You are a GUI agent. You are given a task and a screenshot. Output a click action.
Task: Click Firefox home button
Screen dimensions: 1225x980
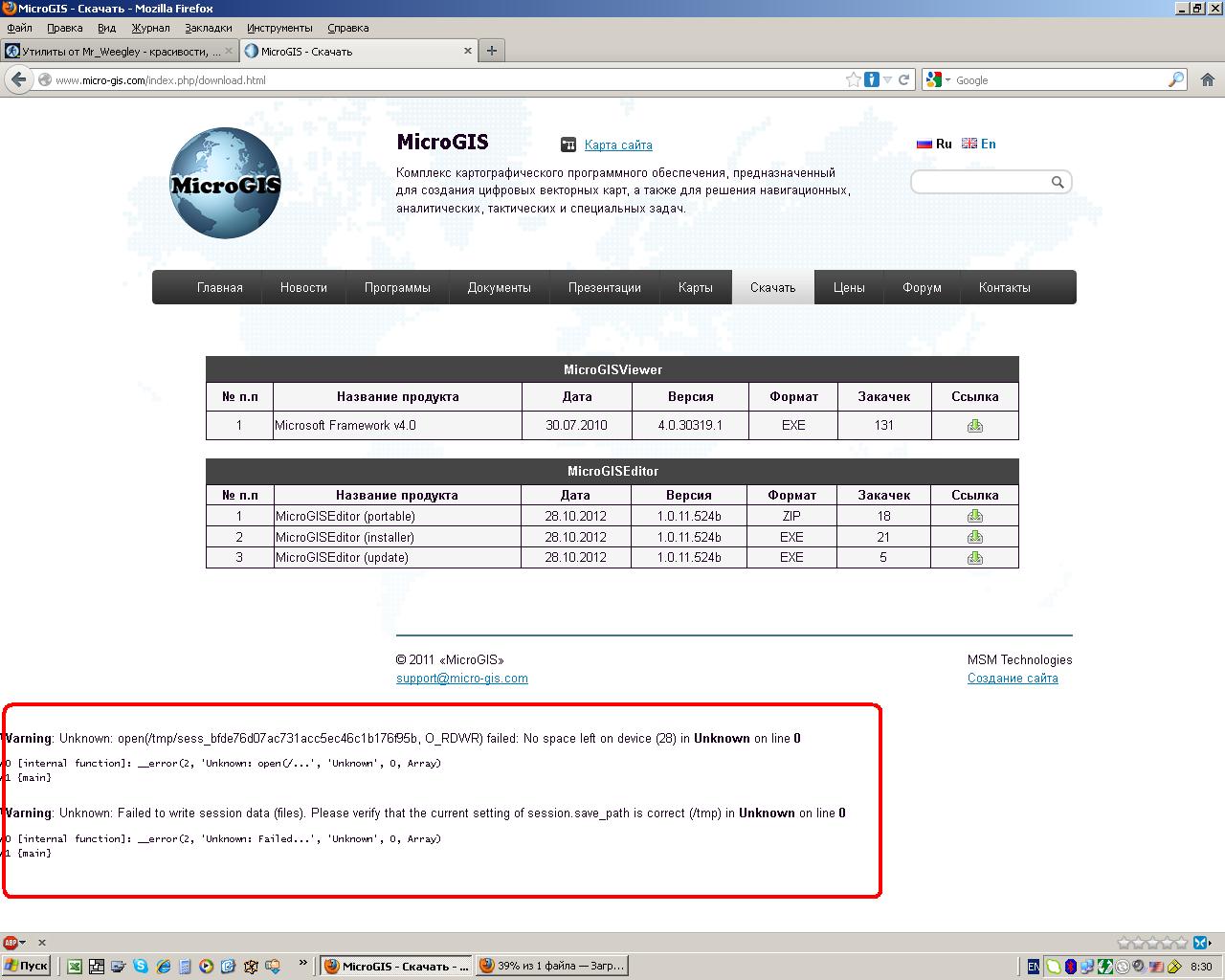pyautogui.click(x=1207, y=79)
